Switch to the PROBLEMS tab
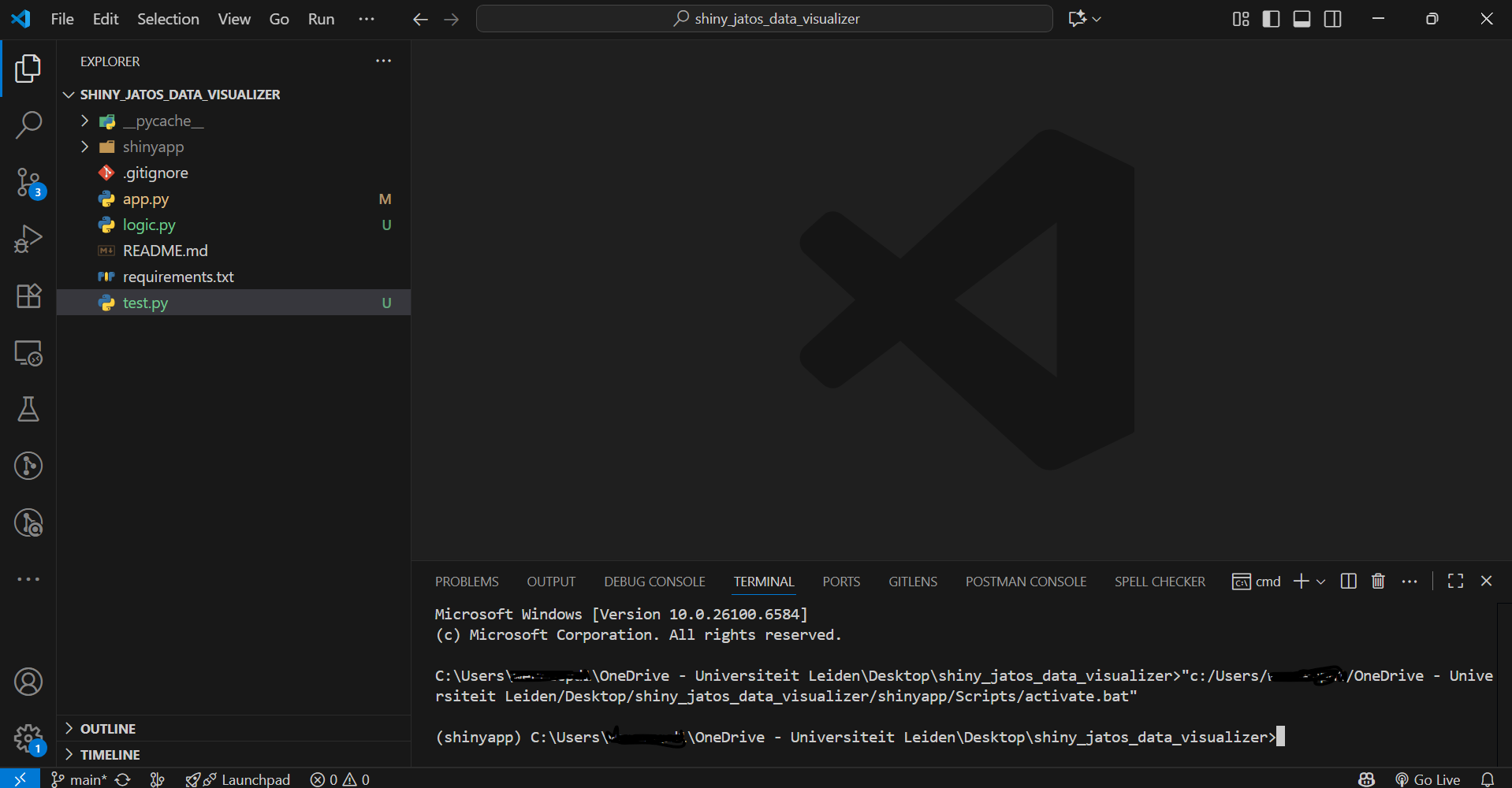Screen dimensions: 1512x788 pyautogui.click(x=466, y=581)
